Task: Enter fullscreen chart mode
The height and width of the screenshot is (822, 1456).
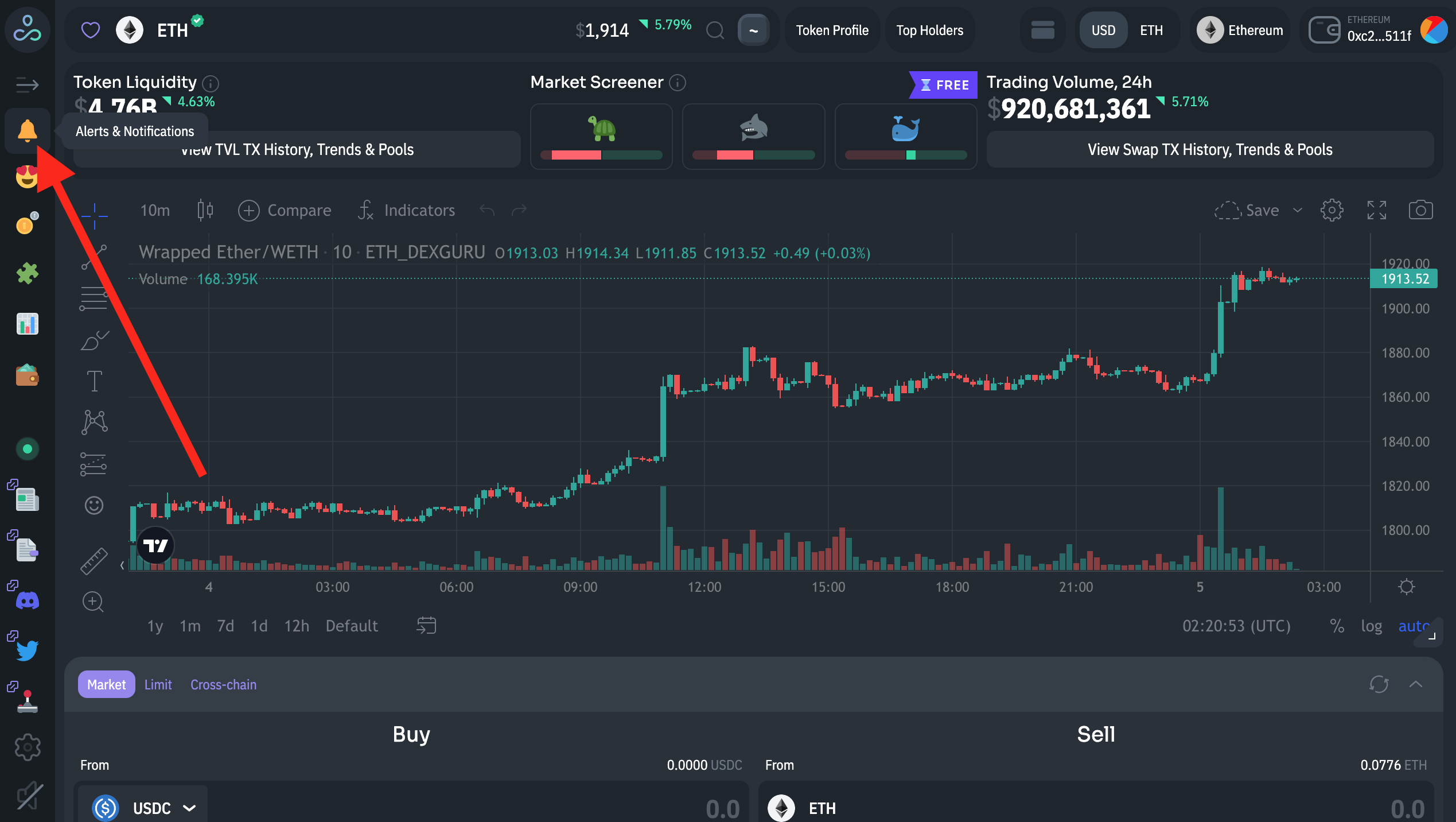Action: pyautogui.click(x=1376, y=210)
